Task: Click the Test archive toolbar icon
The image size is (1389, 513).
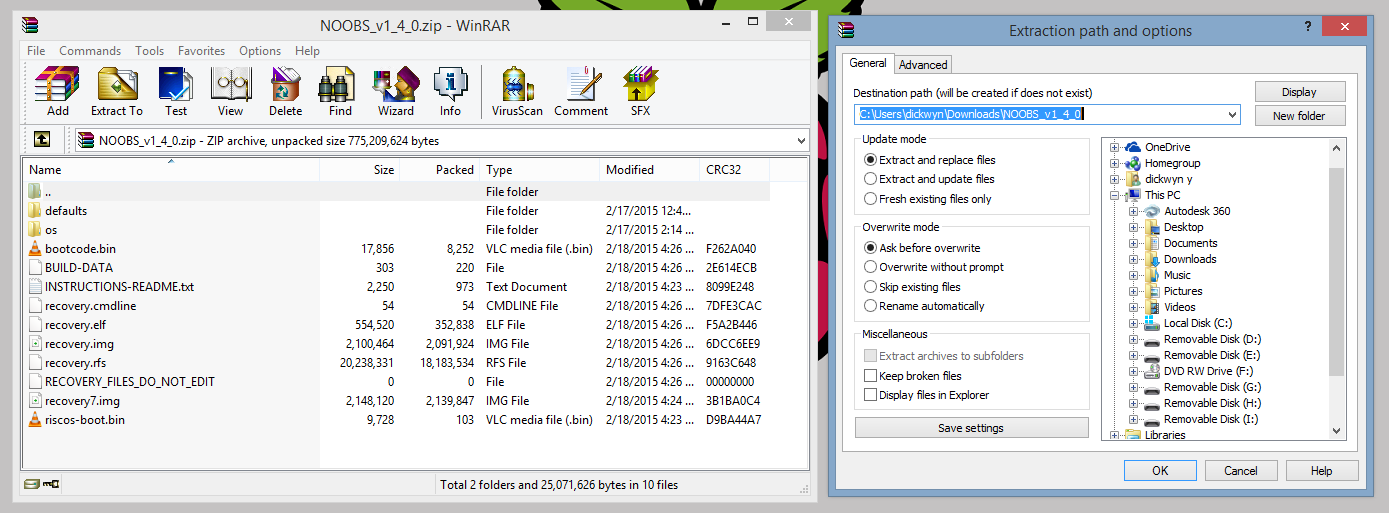Action: click(x=176, y=85)
